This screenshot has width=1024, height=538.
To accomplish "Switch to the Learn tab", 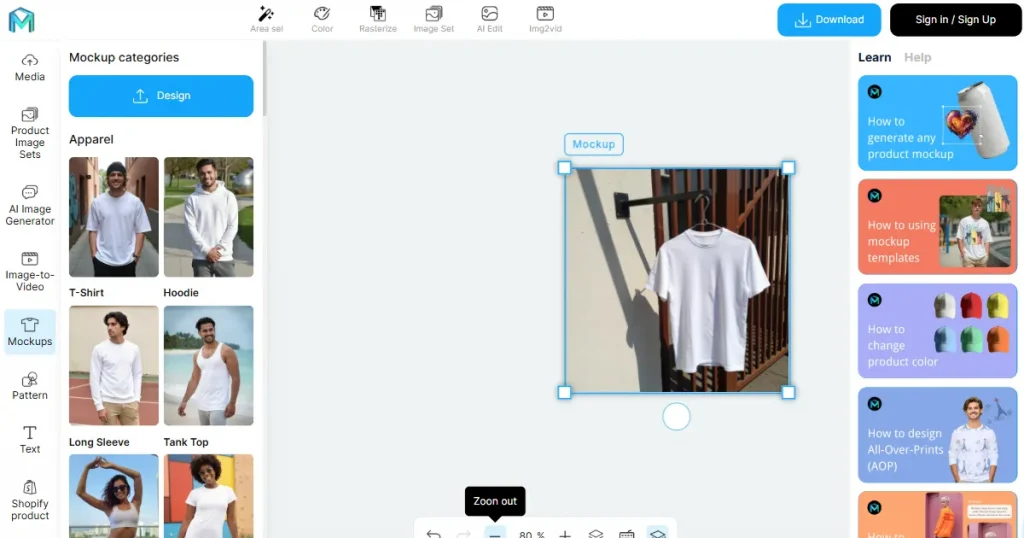I will coord(874,57).
